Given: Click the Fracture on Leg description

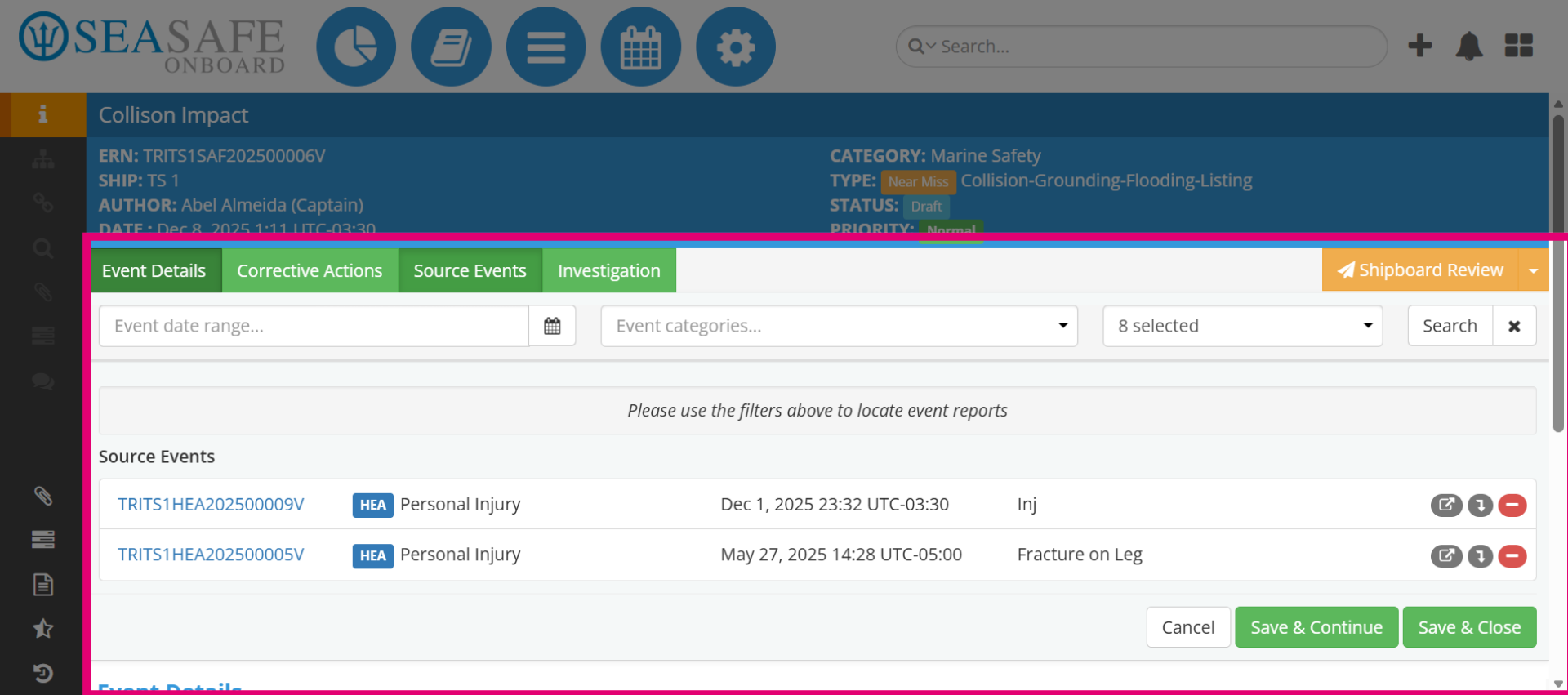Looking at the screenshot, I should point(1080,555).
